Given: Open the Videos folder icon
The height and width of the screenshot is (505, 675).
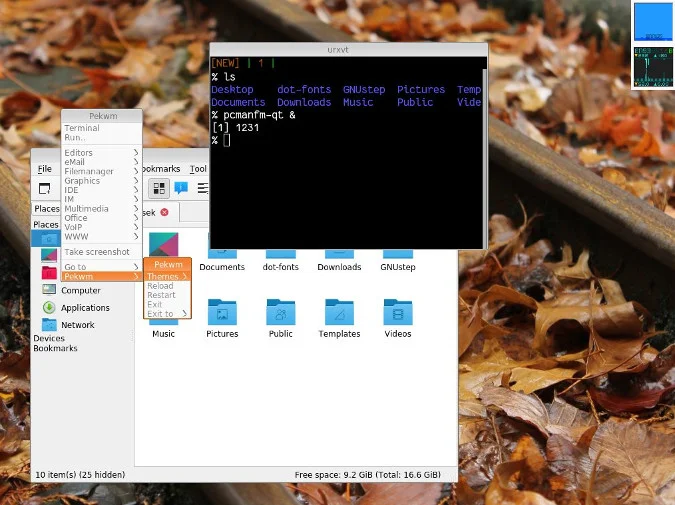Looking at the screenshot, I should (x=397, y=313).
